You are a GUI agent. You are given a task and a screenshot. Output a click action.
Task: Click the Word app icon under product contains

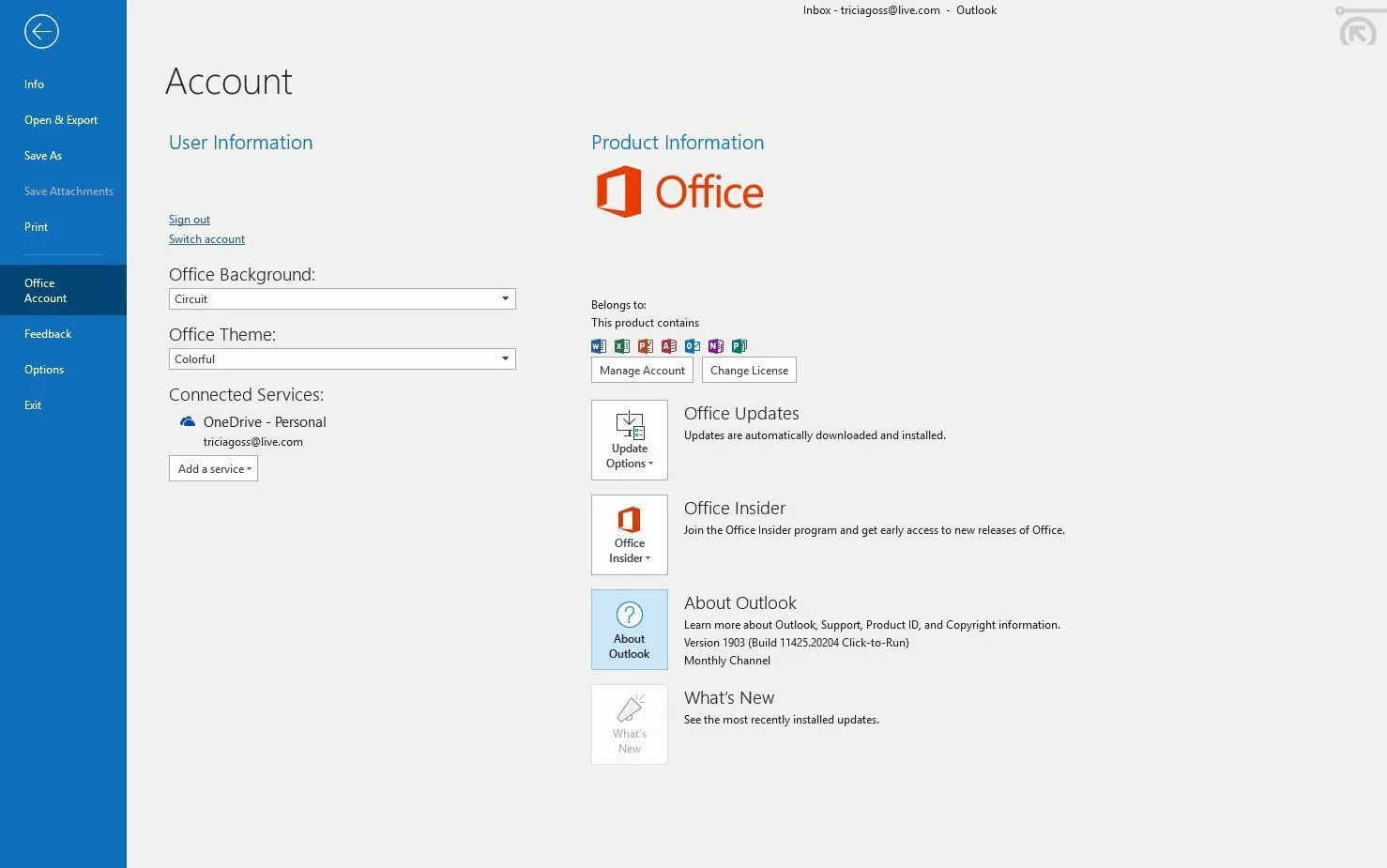tap(599, 346)
